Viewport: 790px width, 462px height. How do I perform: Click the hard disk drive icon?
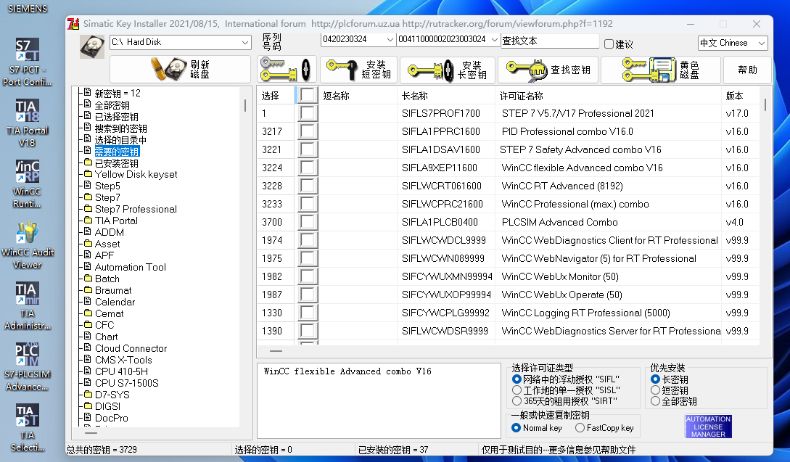(x=92, y=46)
